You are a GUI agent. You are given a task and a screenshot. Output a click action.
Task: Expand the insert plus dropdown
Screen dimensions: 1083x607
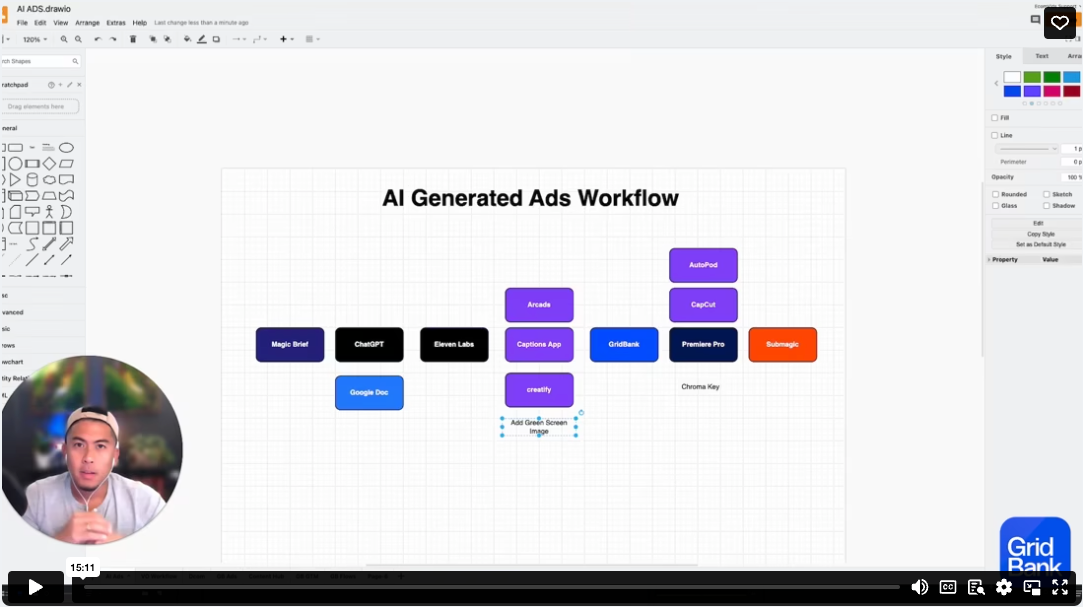click(287, 39)
